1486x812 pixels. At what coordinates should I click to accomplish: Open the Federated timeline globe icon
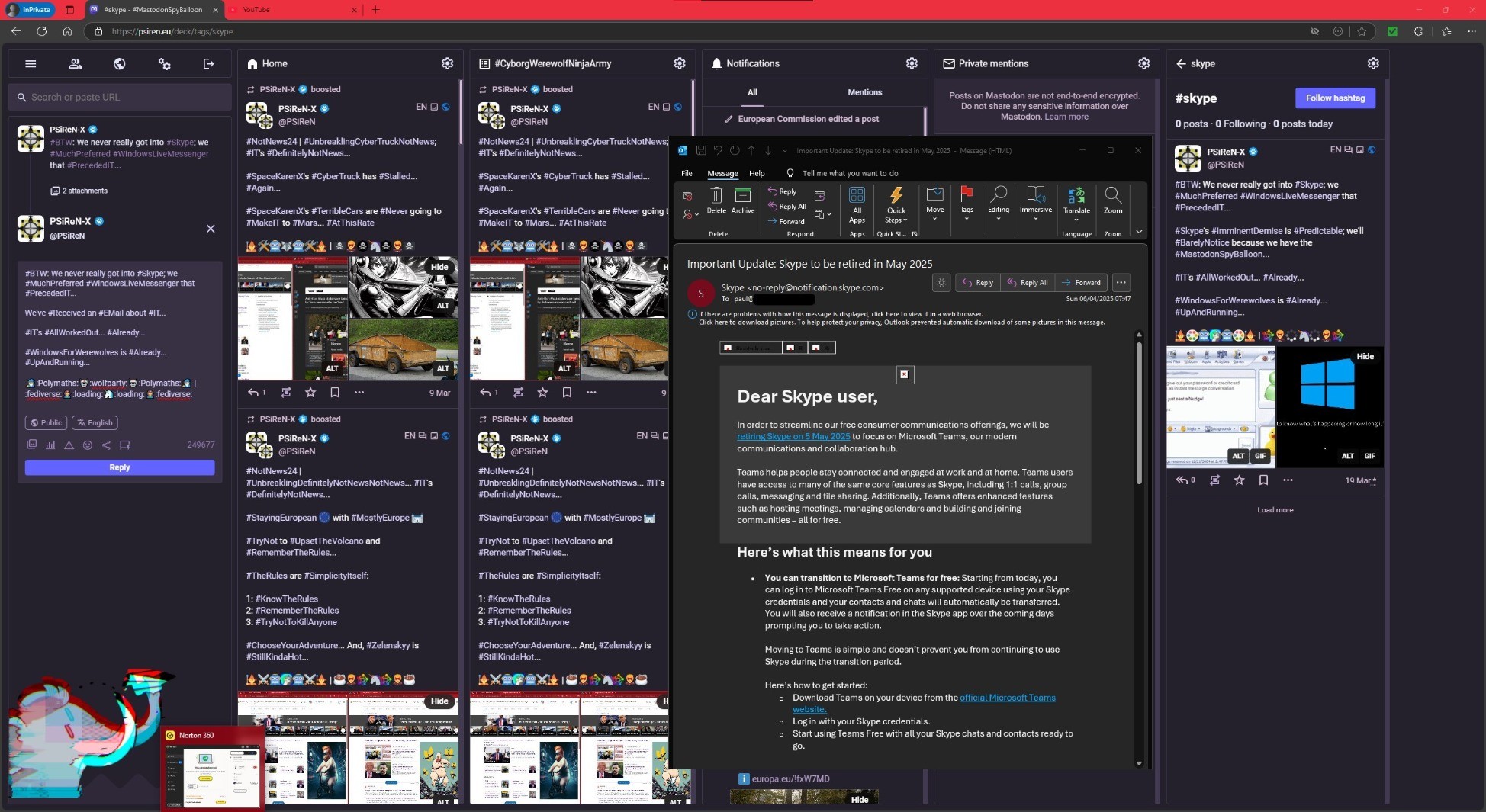pyautogui.click(x=120, y=64)
